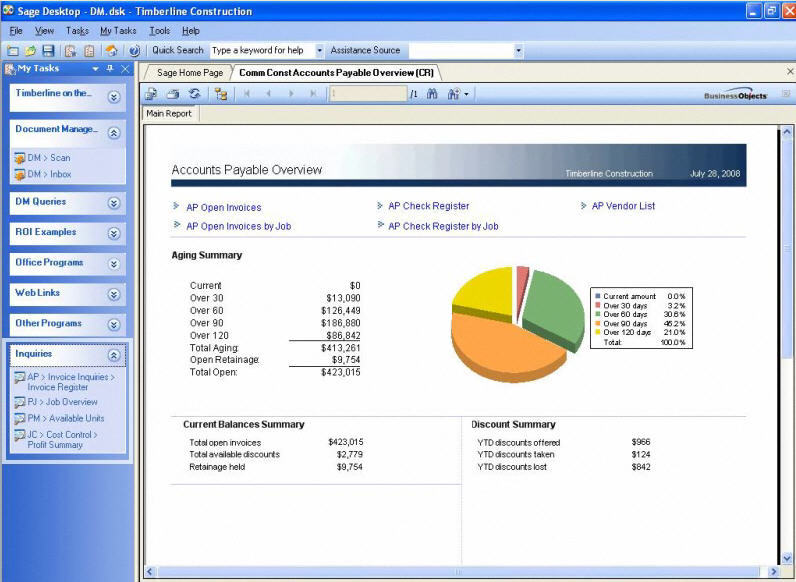Open the File menu

[16, 31]
